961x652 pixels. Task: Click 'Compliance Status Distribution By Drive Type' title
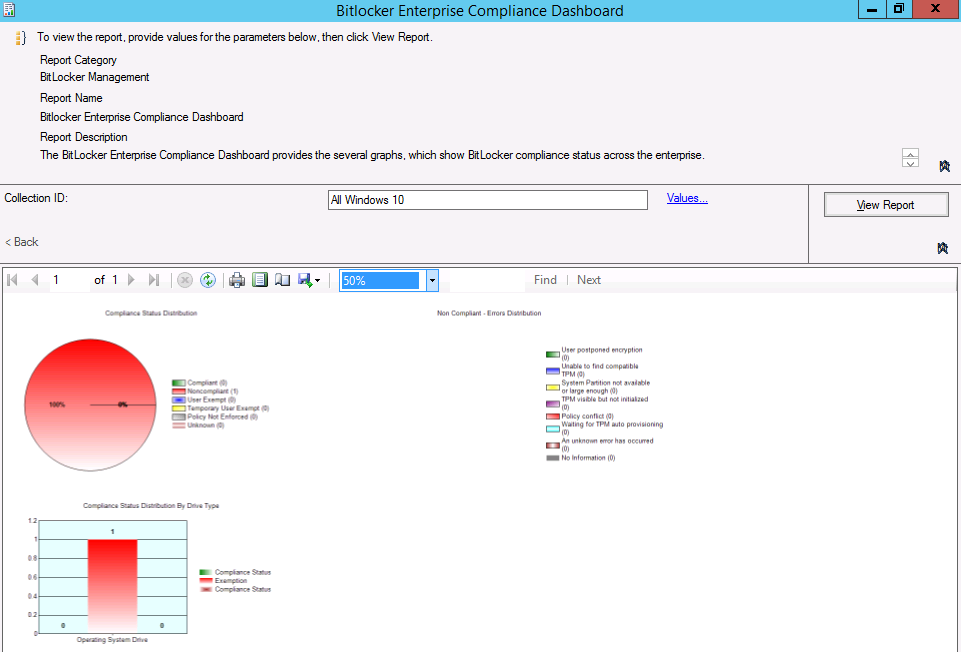tap(151, 506)
